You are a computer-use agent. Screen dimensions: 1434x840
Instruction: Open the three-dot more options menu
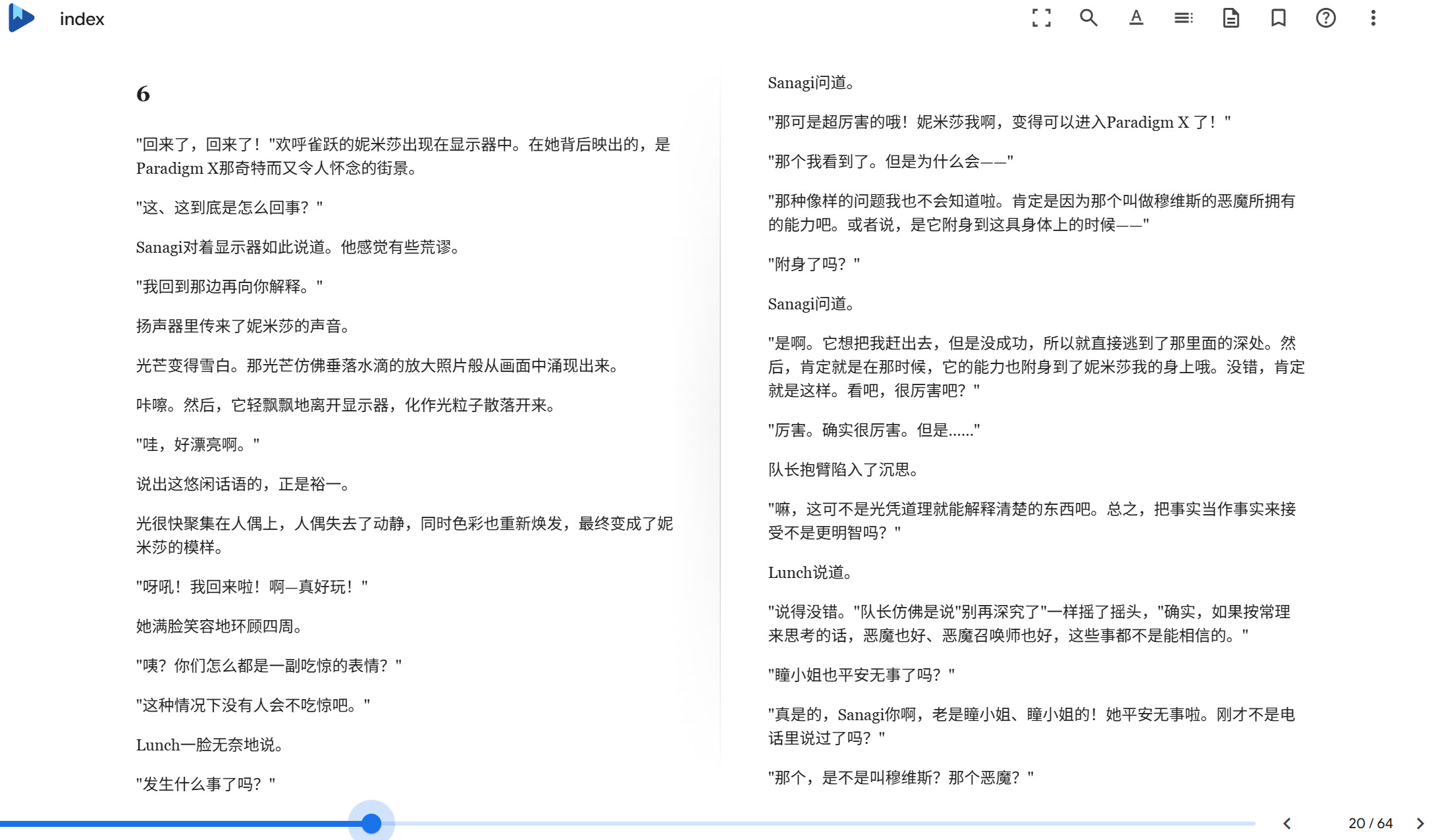click(1373, 18)
